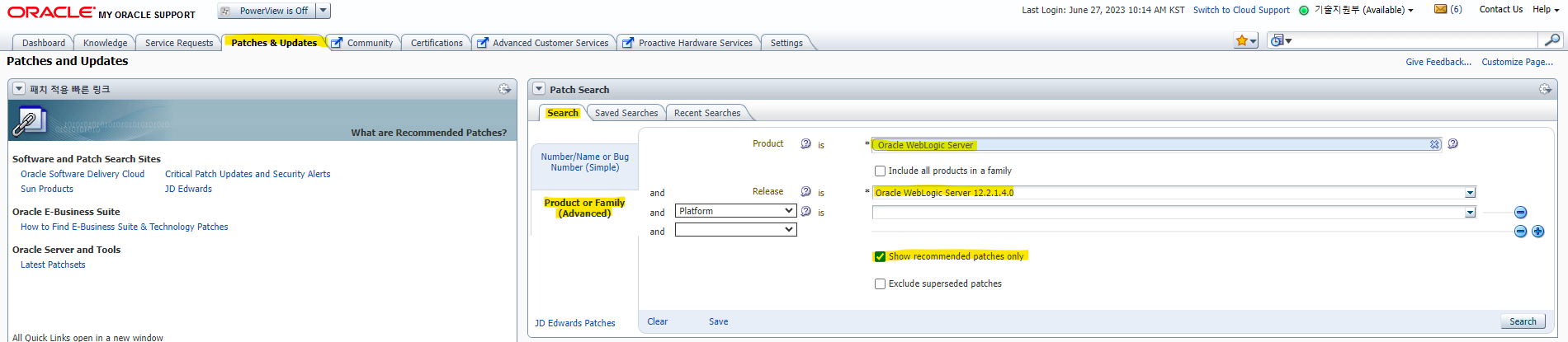The width and height of the screenshot is (1568, 342).
Task: Check Include all products in a family
Action: click(880, 171)
